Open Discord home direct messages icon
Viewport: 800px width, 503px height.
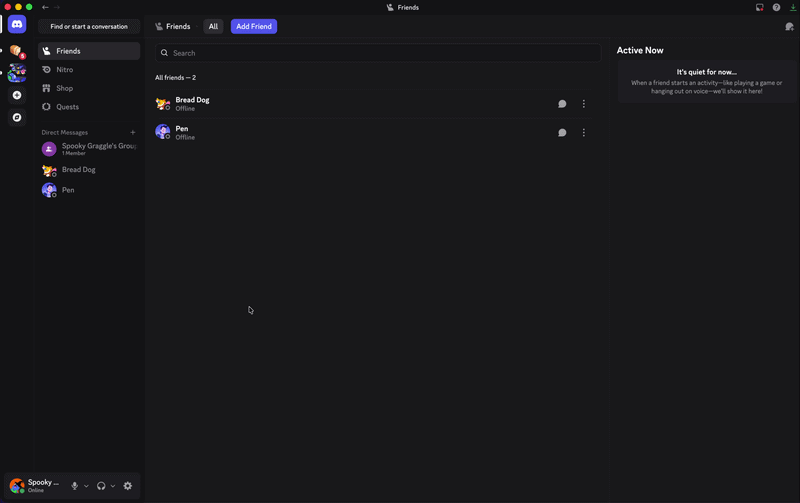(x=17, y=24)
